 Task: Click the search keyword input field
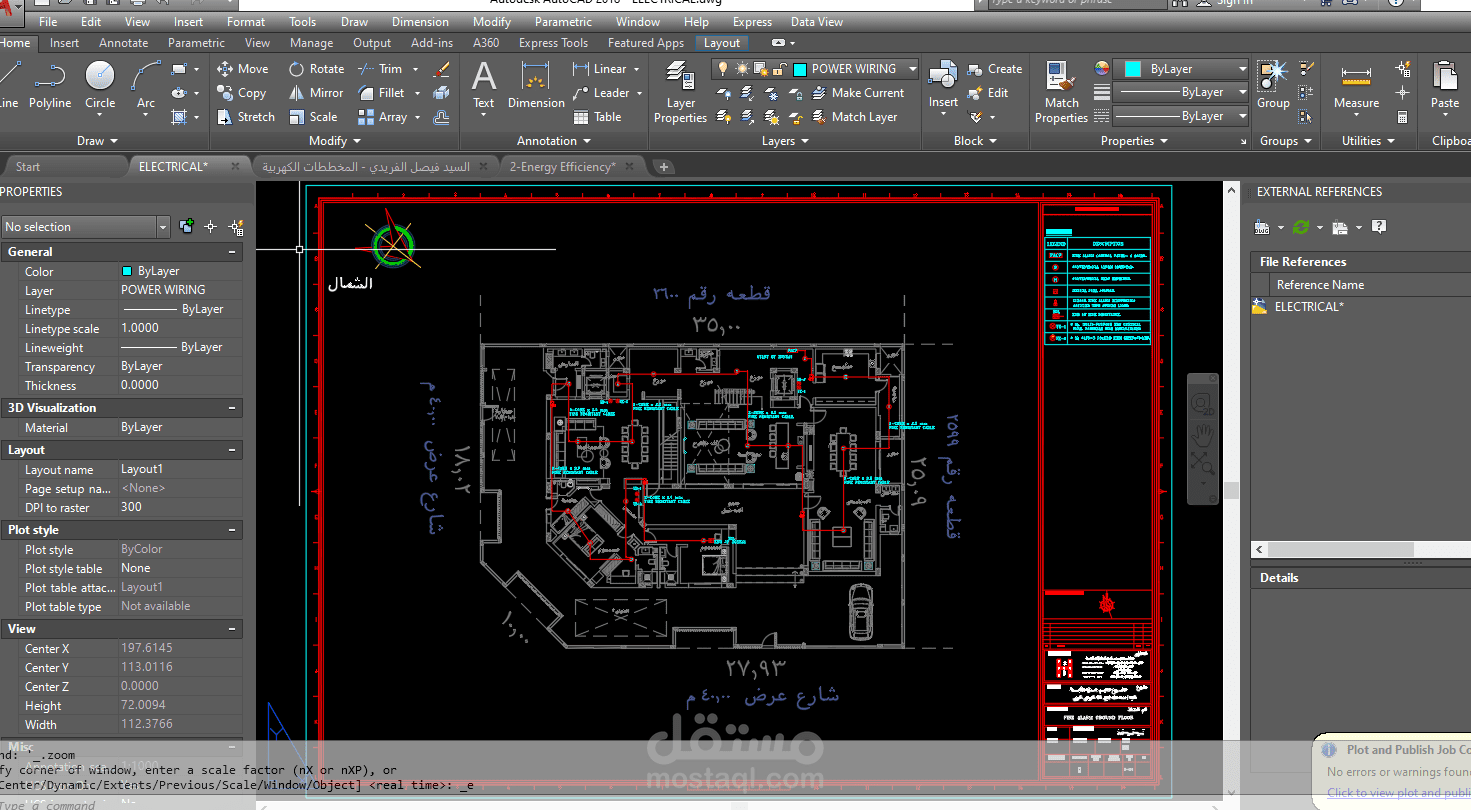[x=1078, y=4]
